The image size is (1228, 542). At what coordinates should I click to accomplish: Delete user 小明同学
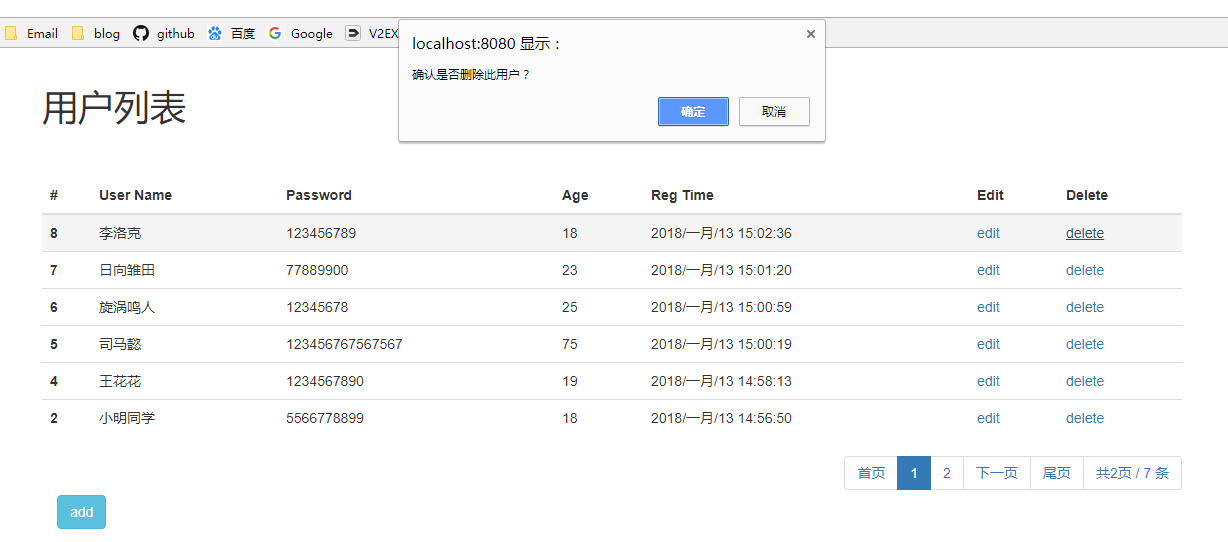coord(1085,418)
